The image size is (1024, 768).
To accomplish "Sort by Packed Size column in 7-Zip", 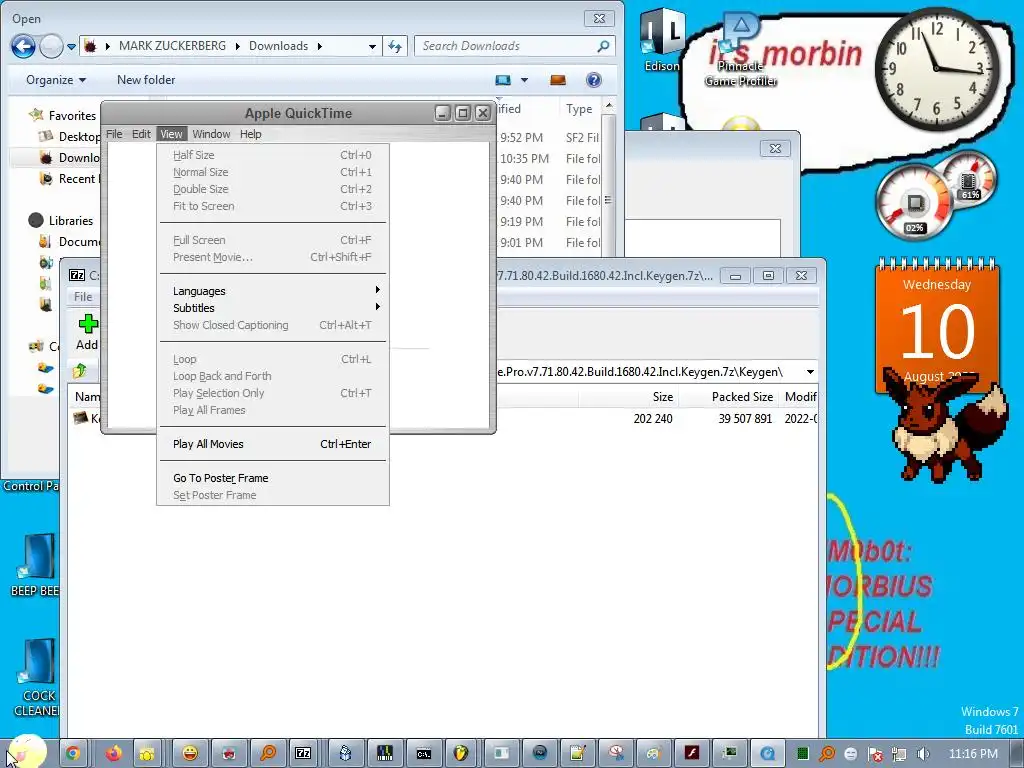I will tap(742, 396).
